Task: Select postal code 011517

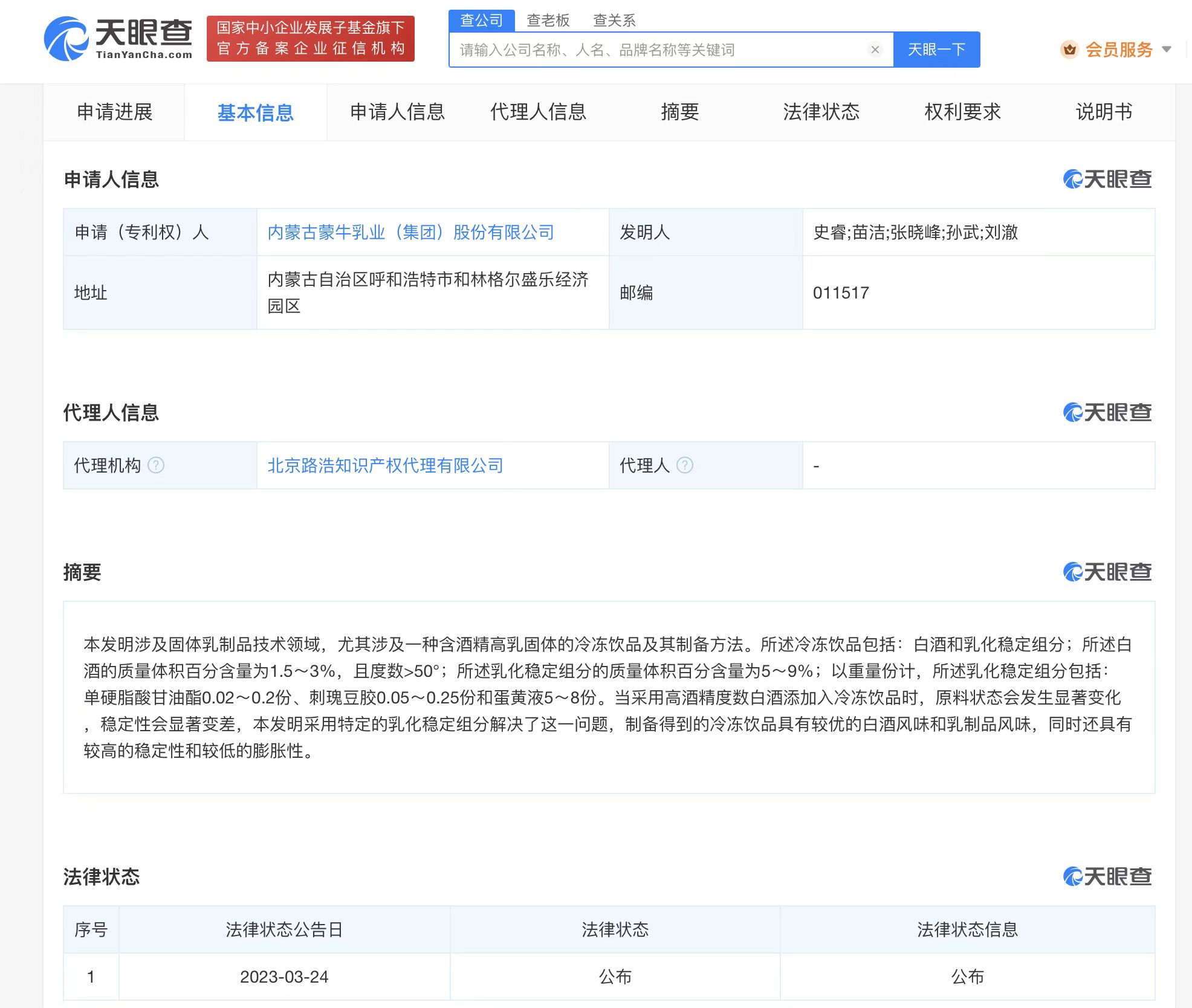Action: (841, 293)
